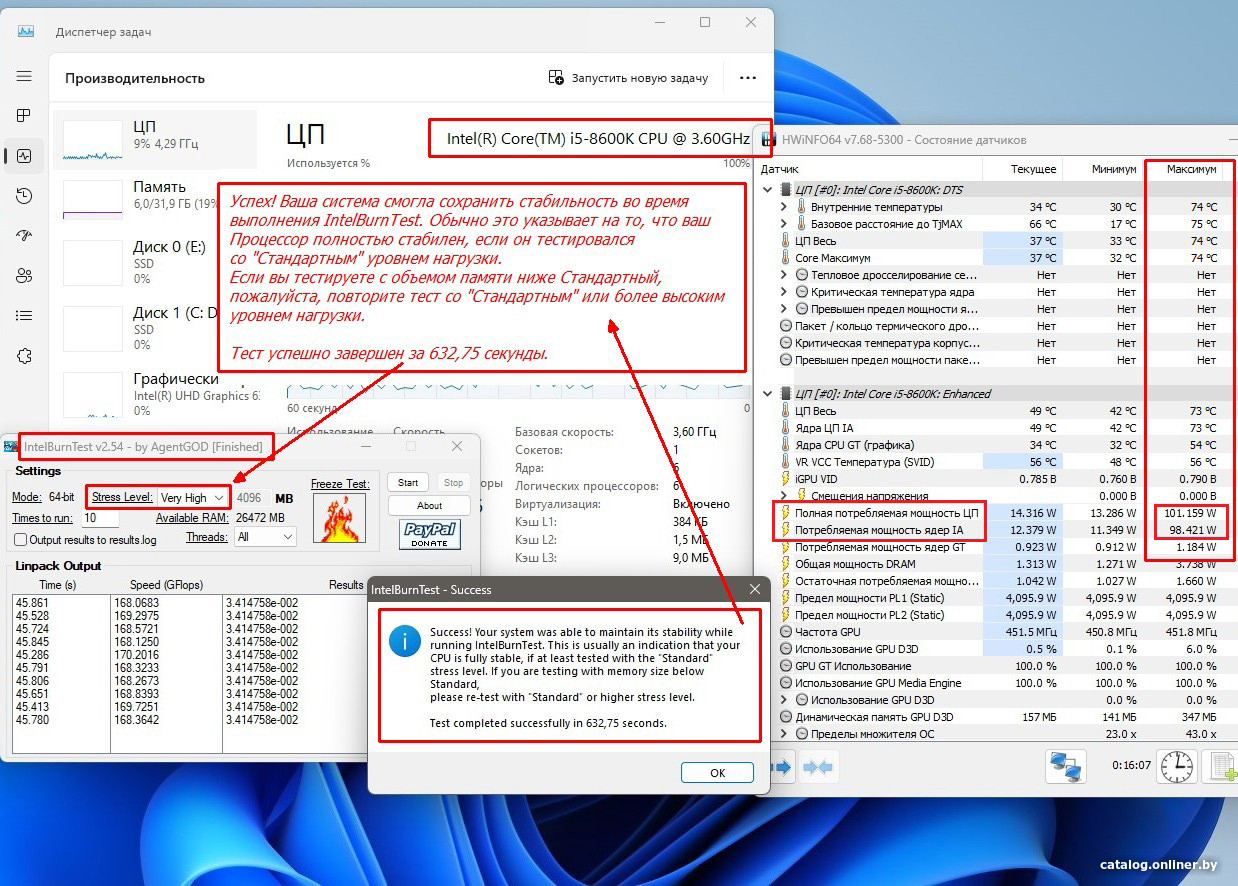
Task: Open App history icon in Task Manager sidebar
Action: (x=24, y=196)
